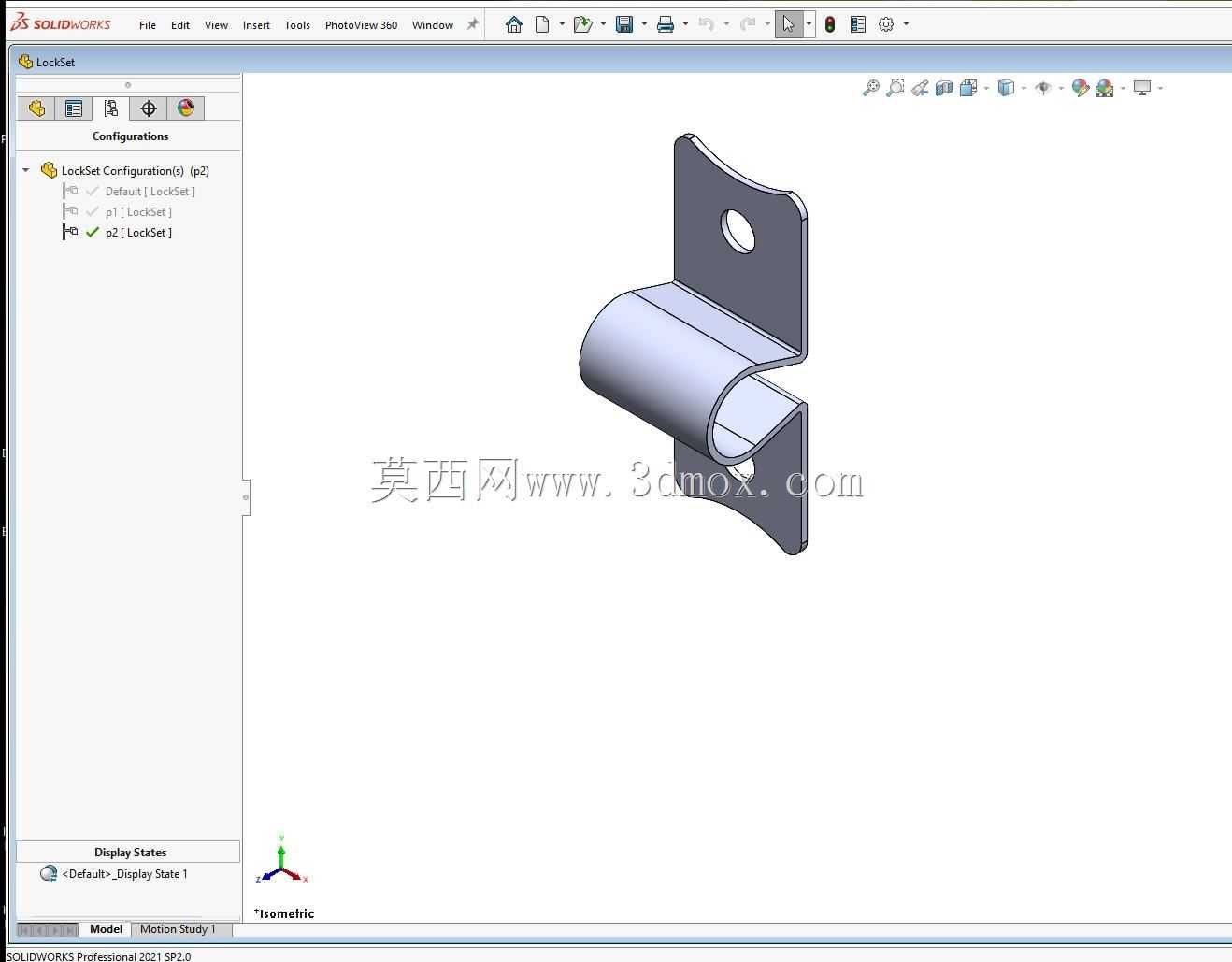Return to Previous View
The height and width of the screenshot is (962, 1232).
pos(920,88)
